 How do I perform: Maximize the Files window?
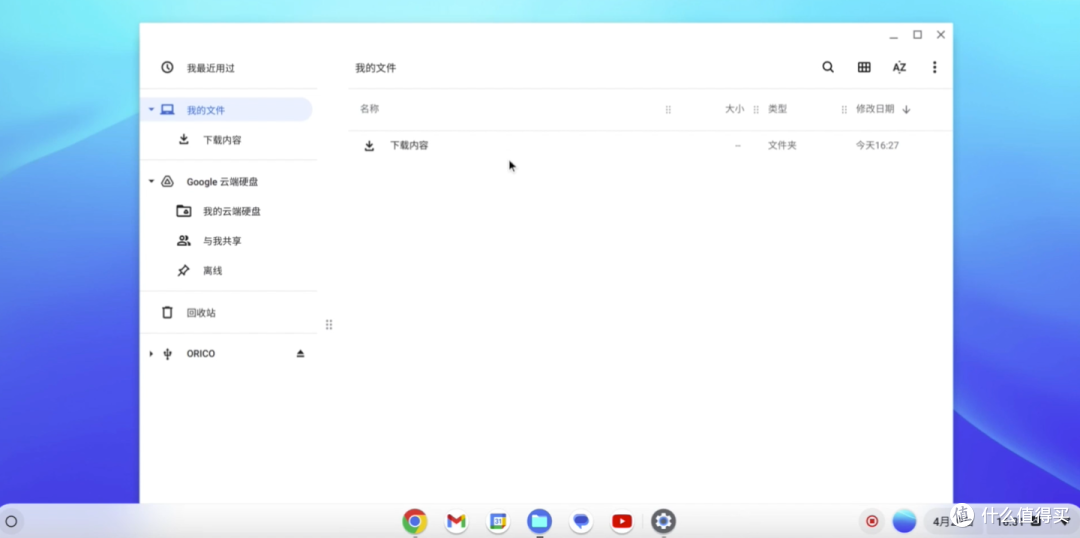(917, 34)
